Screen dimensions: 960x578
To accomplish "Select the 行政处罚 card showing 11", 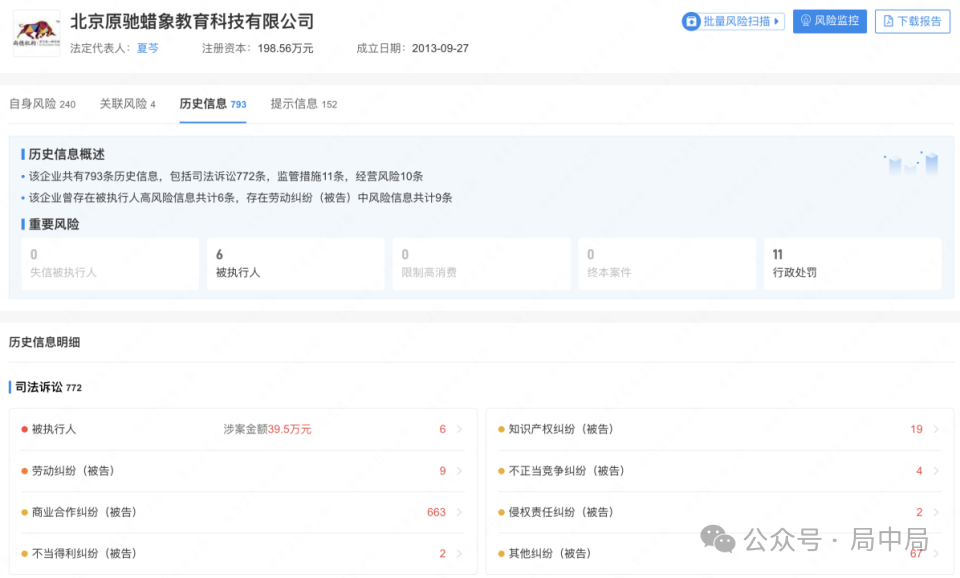I will 852,263.
